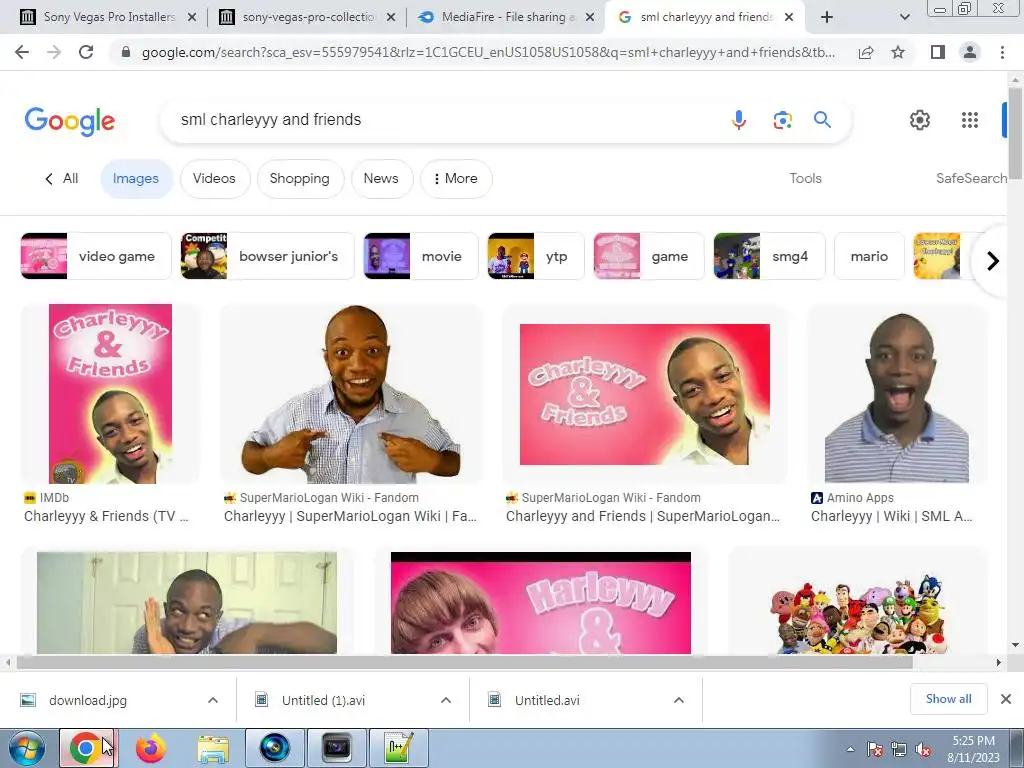Image resolution: width=1024 pixels, height=768 pixels.
Task: Click the Google logo
Action: pyautogui.click(x=70, y=121)
